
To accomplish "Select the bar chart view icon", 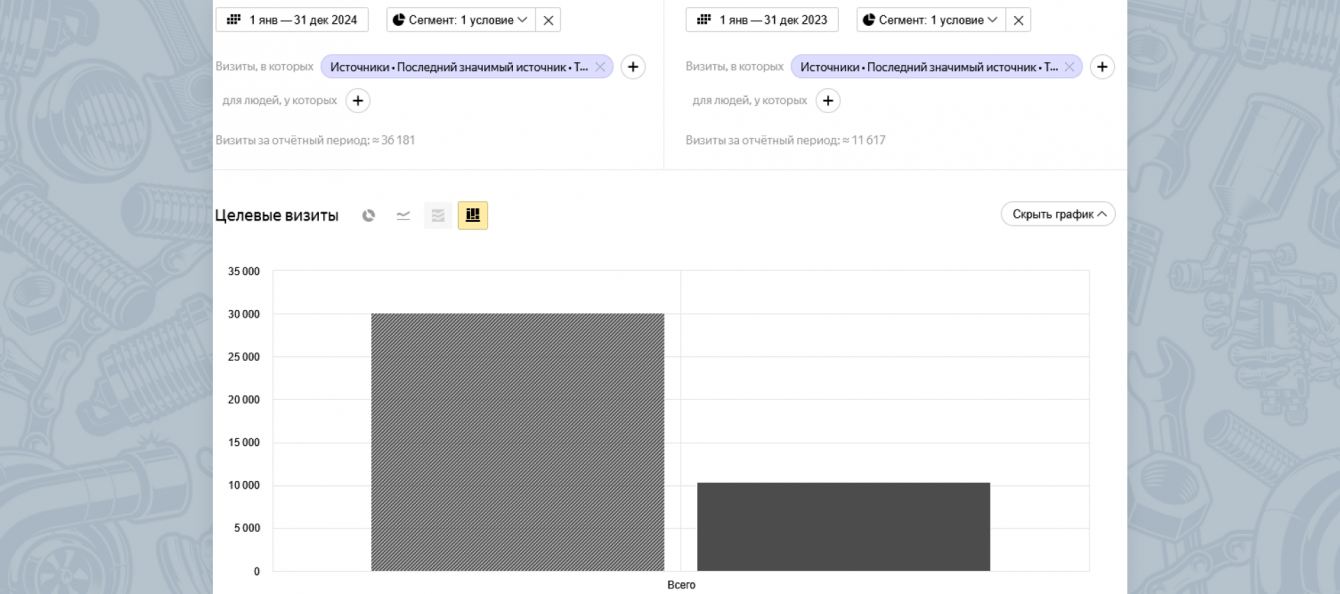I will (473, 216).
